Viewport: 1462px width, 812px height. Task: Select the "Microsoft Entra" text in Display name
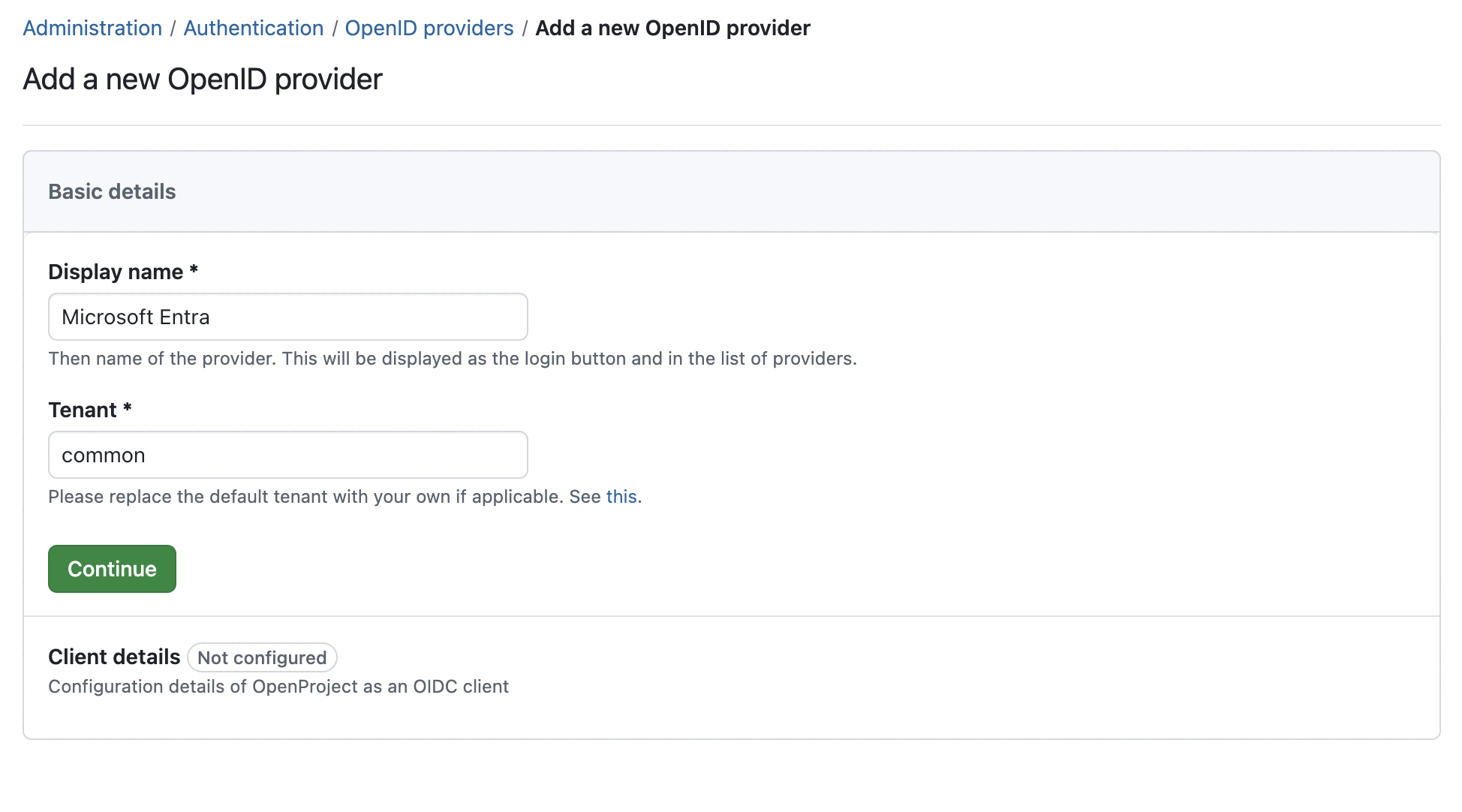[x=135, y=316]
